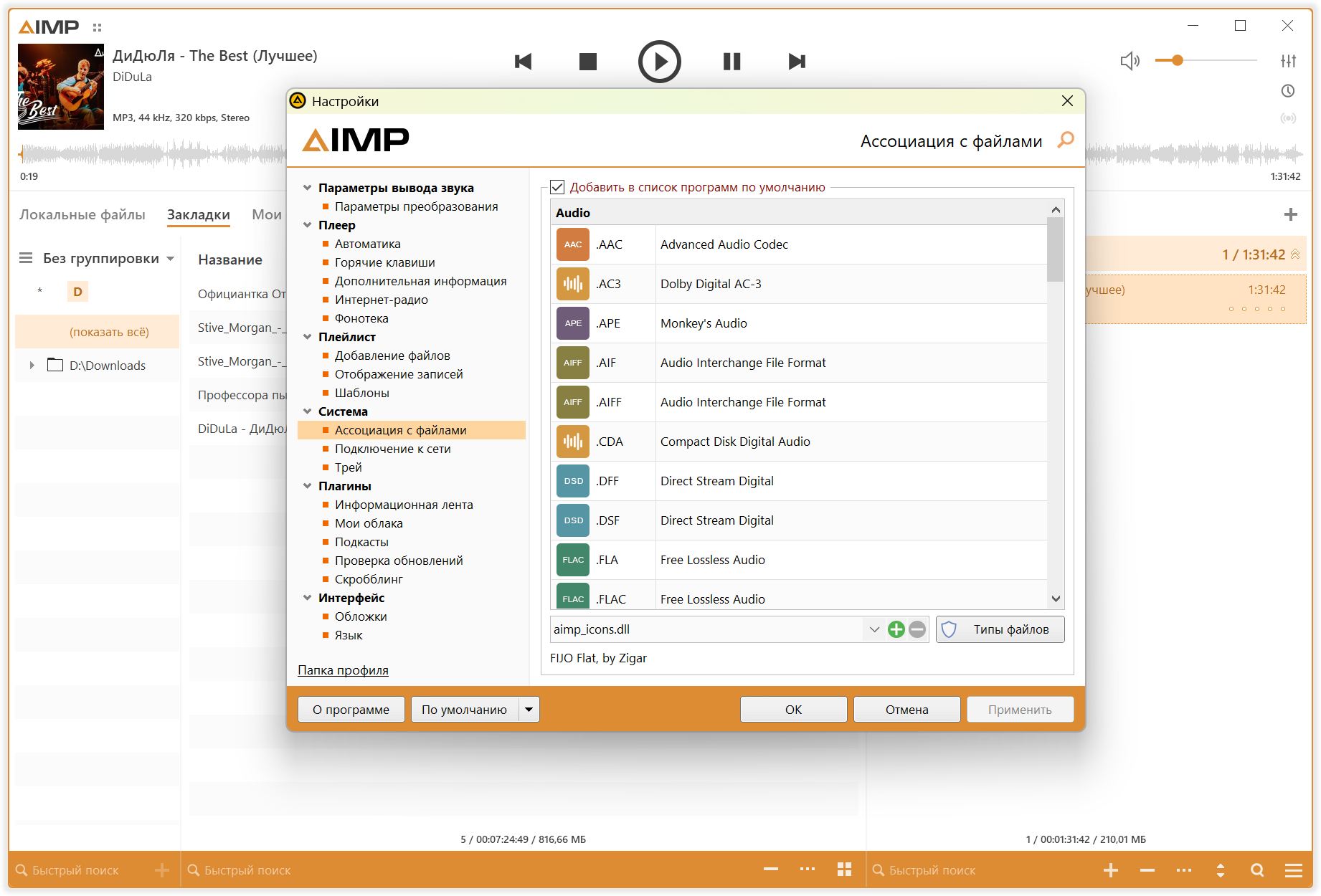This screenshot has height=896, width=1321.
Task: Click the file list vertical scrollbar thumb
Action: tap(1056, 250)
